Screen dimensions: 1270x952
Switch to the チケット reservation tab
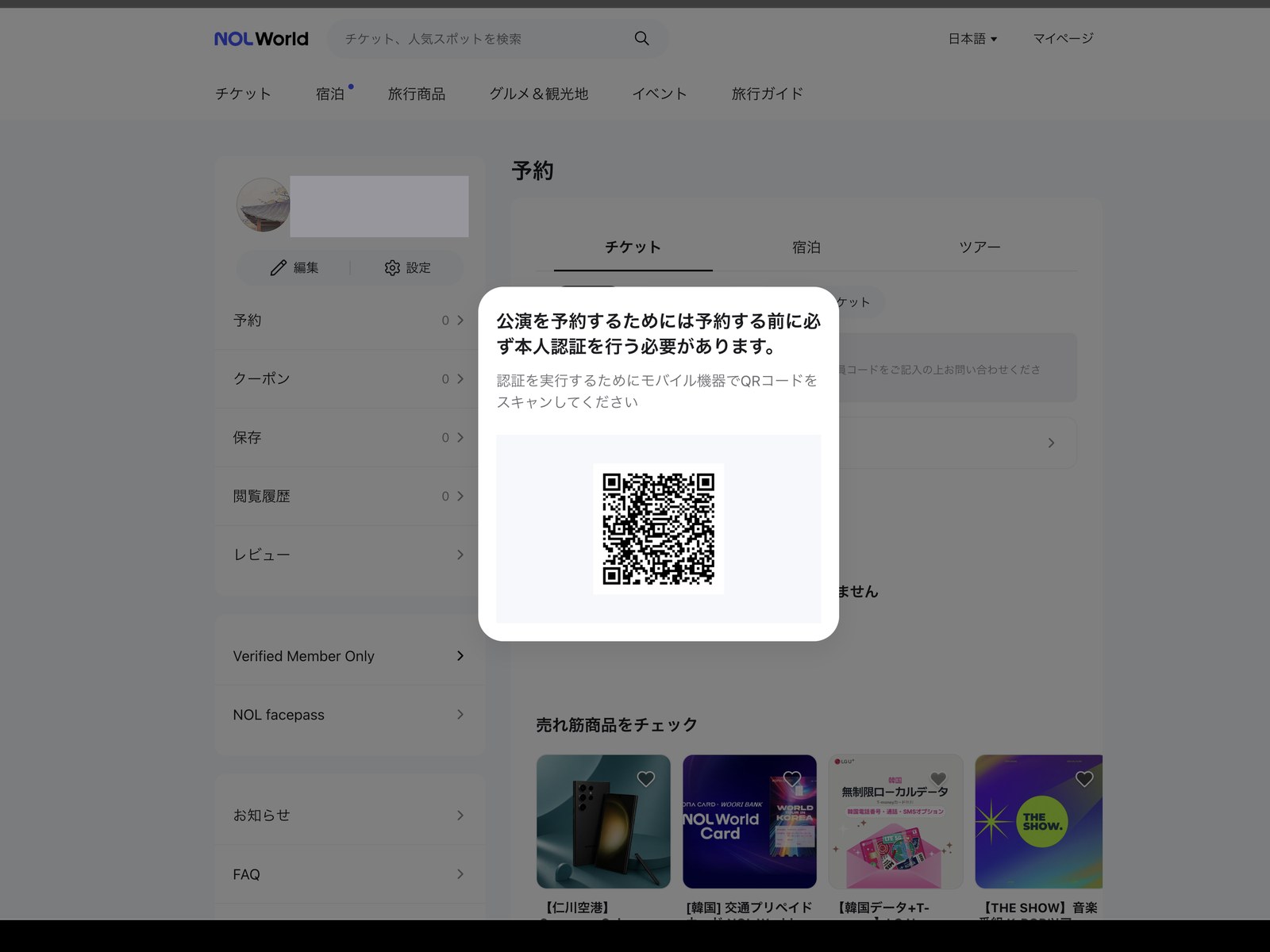pos(633,248)
